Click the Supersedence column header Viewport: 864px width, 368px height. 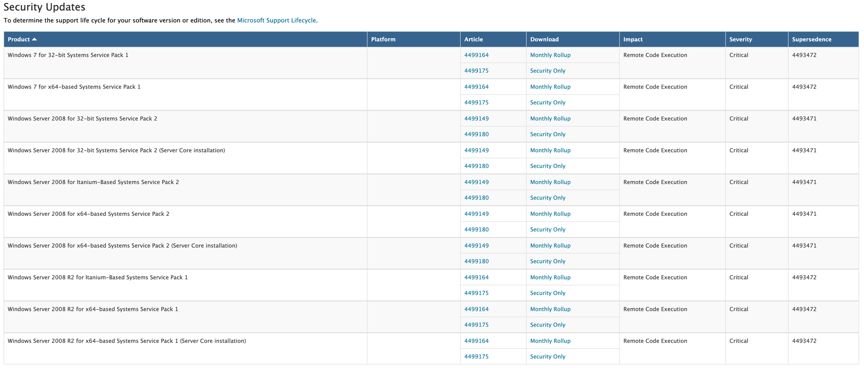point(824,40)
